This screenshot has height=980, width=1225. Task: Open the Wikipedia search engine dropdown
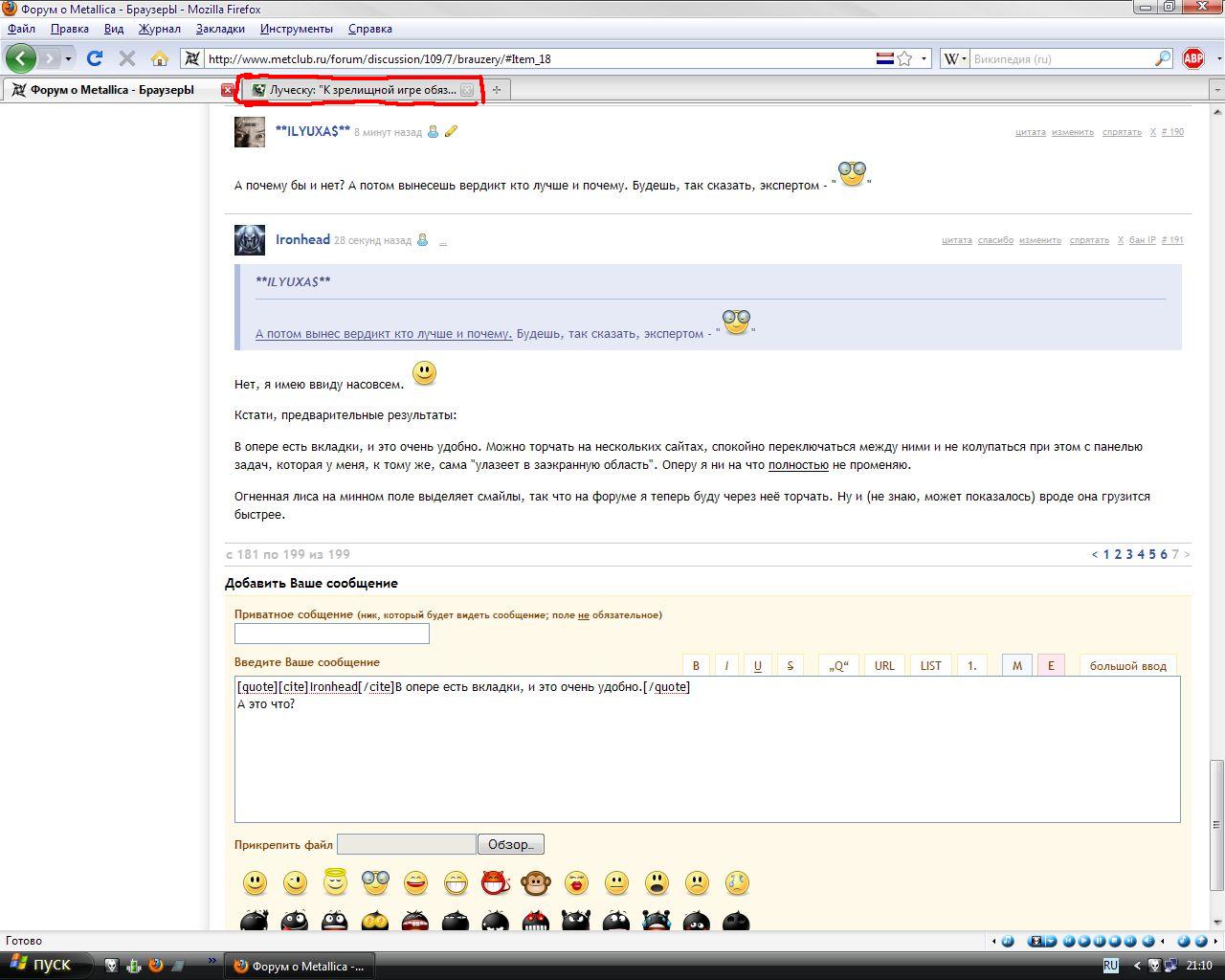click(955, 58)
